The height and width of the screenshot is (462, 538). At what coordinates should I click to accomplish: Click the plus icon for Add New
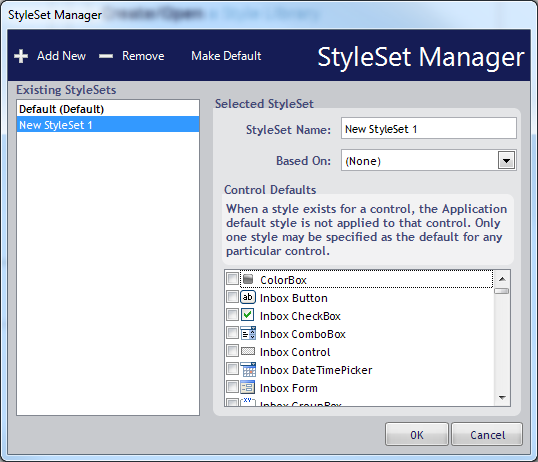click(21, 56)
